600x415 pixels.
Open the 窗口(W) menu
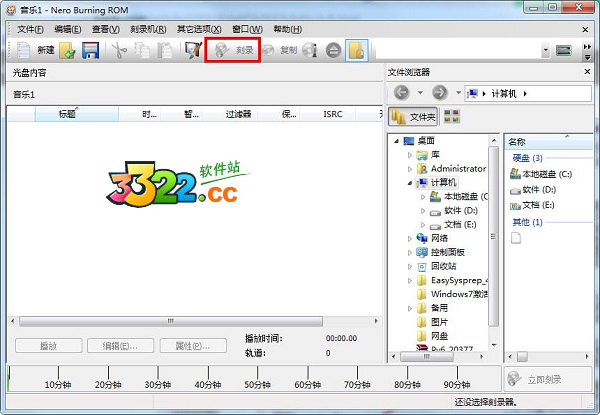tap(247, 29)
